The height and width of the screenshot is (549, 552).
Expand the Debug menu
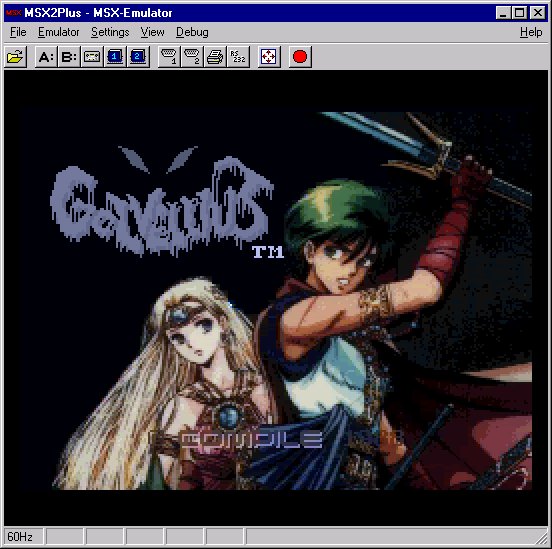pyautogui.click(x=192, y=32)
